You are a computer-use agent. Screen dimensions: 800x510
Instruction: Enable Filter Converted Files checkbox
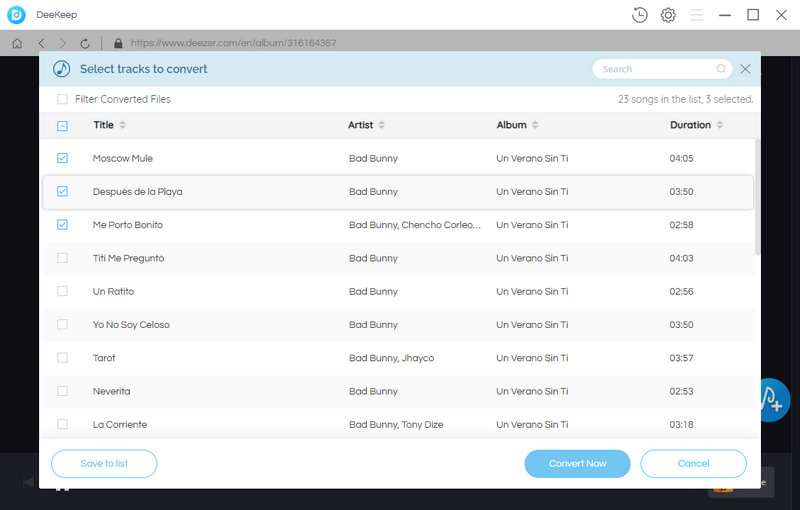(x=62, y=99)
